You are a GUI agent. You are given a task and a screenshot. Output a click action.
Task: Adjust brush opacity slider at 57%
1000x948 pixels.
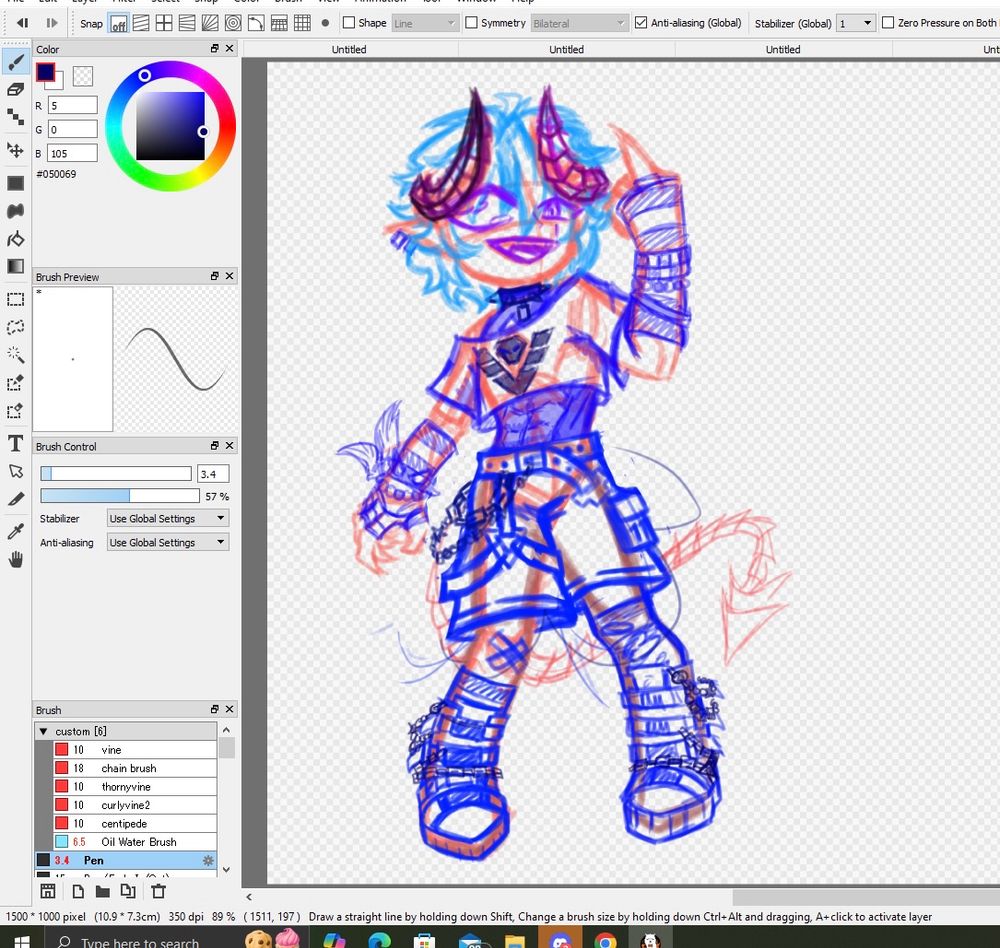click(119, 496)
